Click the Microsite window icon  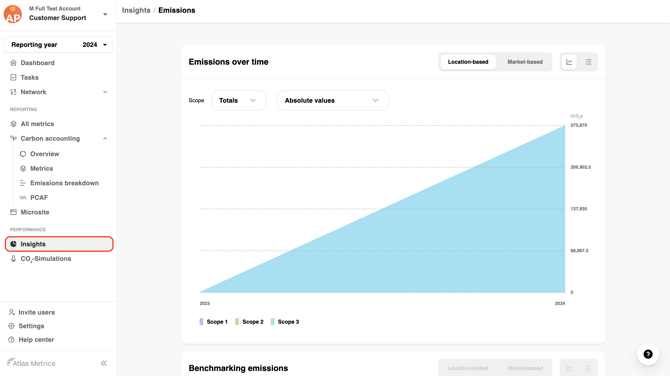point(13,212)
